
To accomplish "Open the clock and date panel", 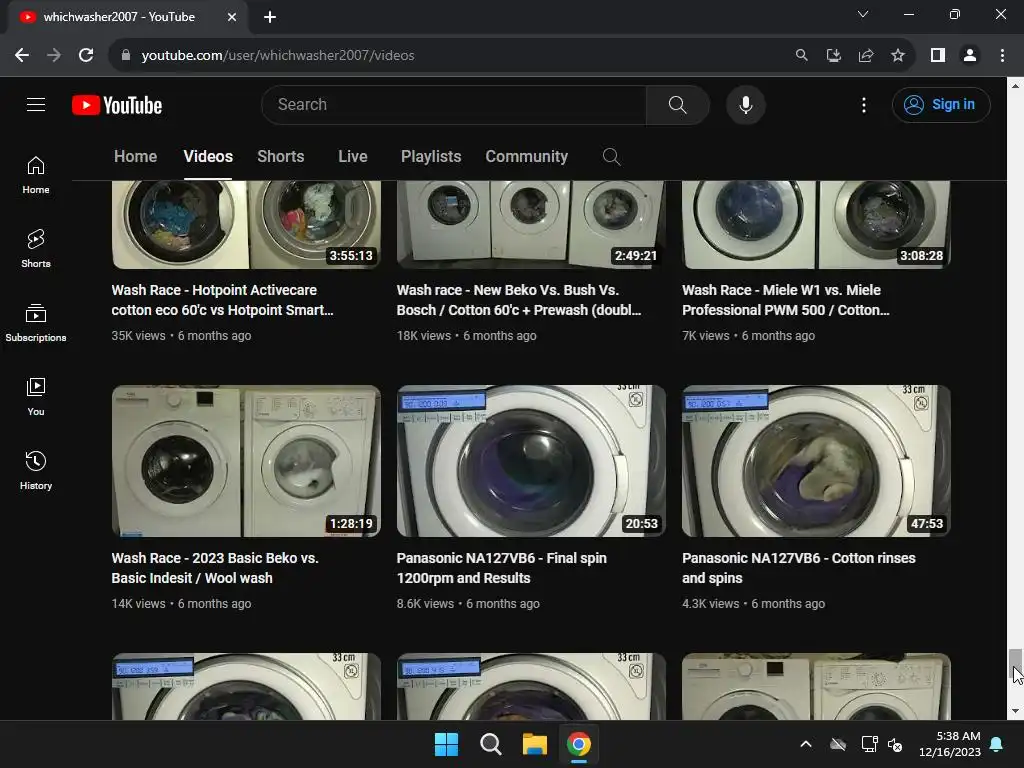I will (x=950, y=744).
